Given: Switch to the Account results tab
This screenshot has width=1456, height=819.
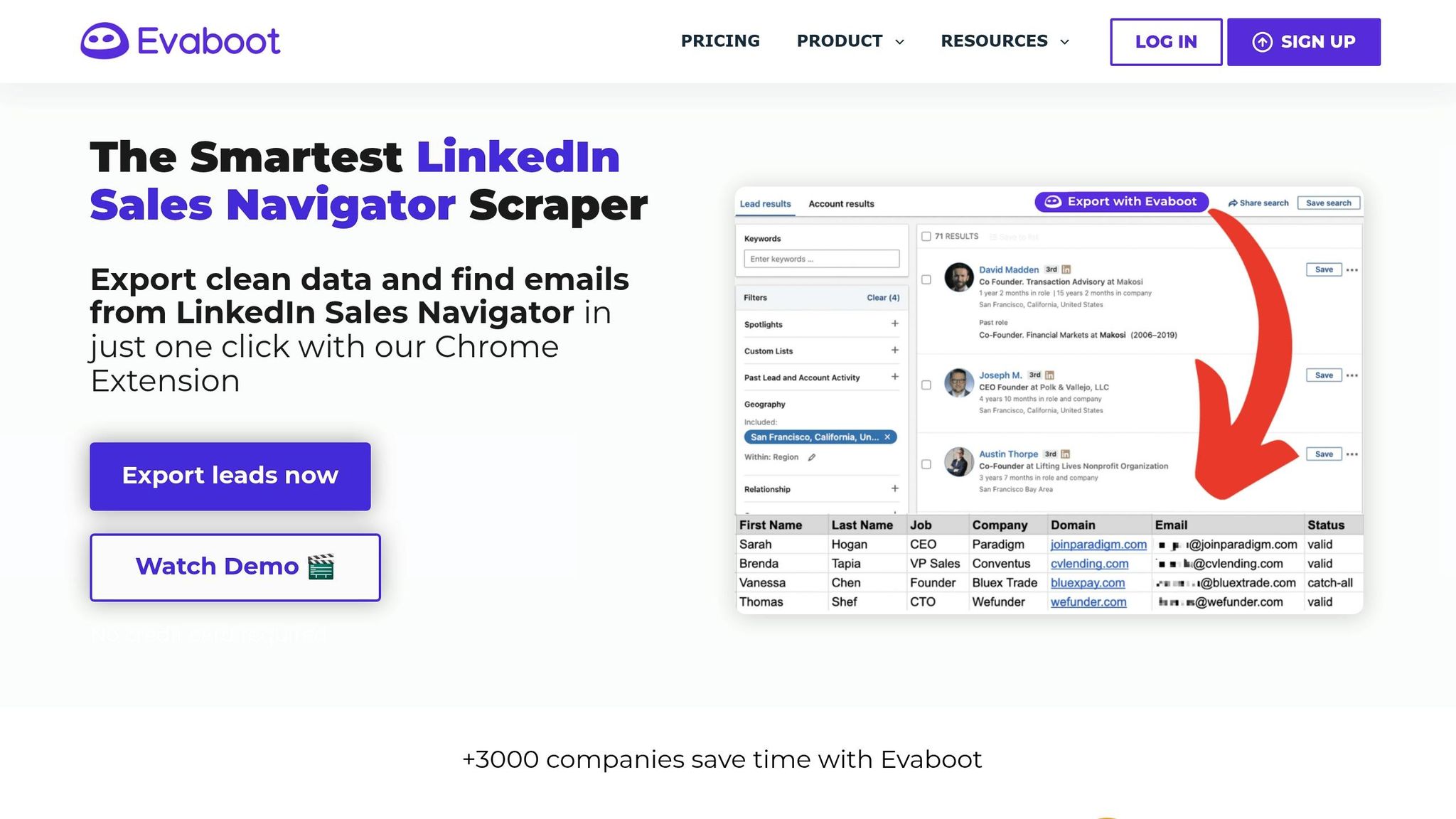Looking at the screenshot, I should pos(841,204).
